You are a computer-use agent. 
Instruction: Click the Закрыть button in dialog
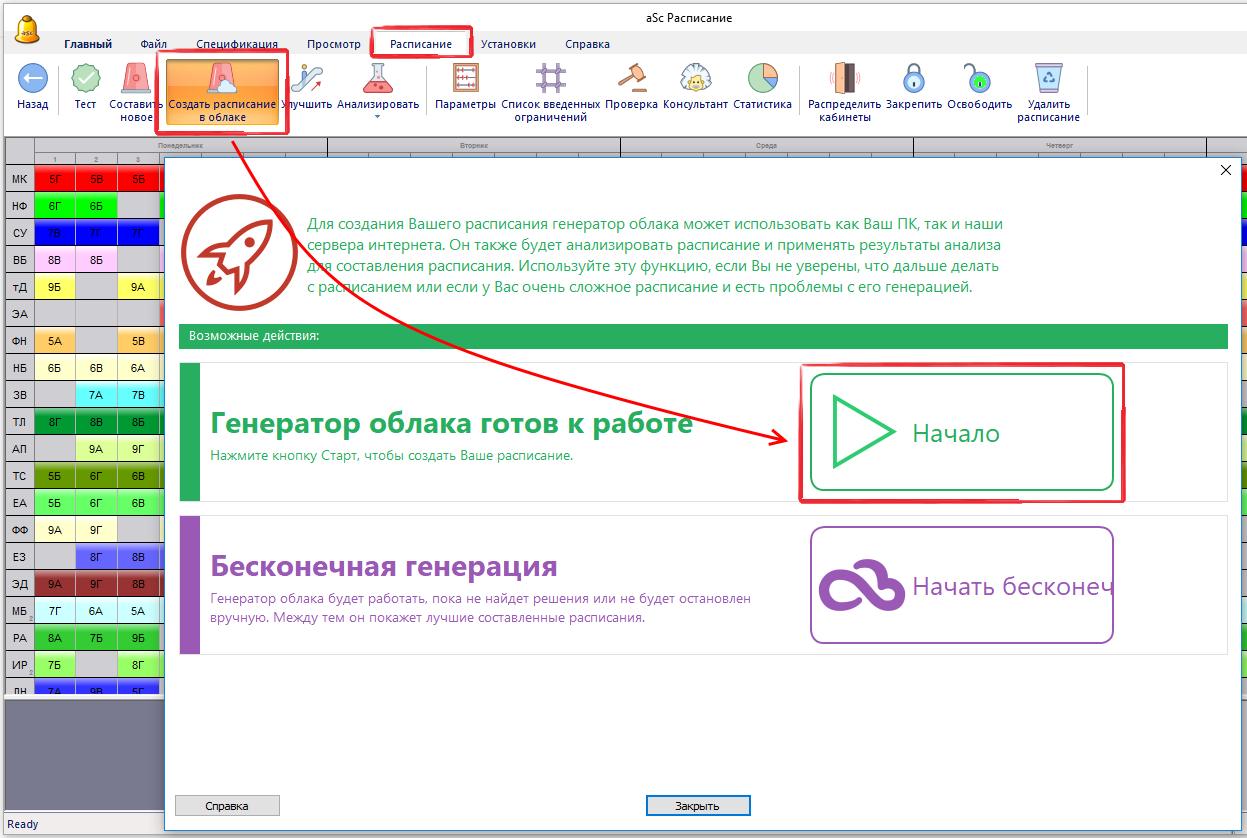point(697,806)
